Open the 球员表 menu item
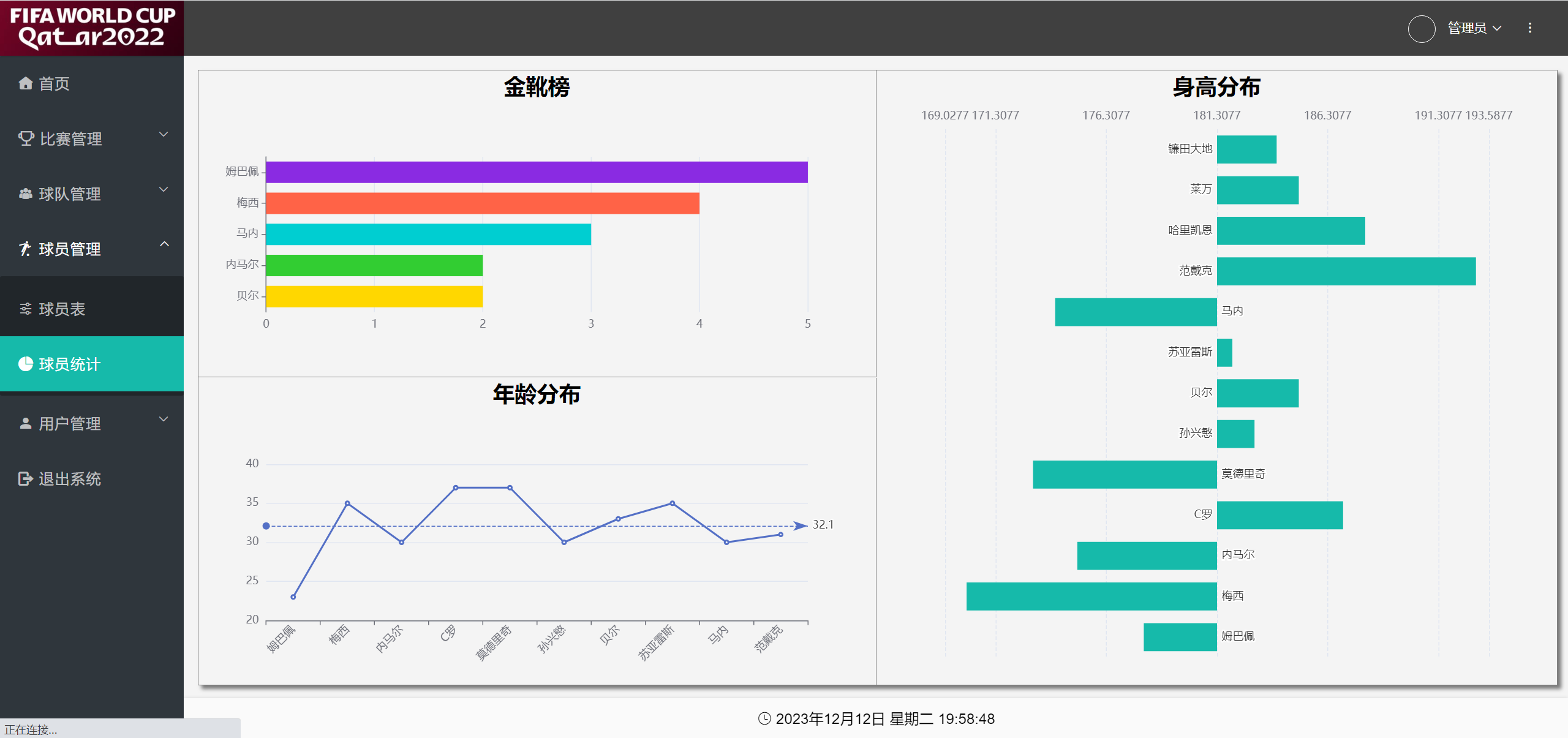The width and height of the screenshot is (1568, 738). [62, 309]
